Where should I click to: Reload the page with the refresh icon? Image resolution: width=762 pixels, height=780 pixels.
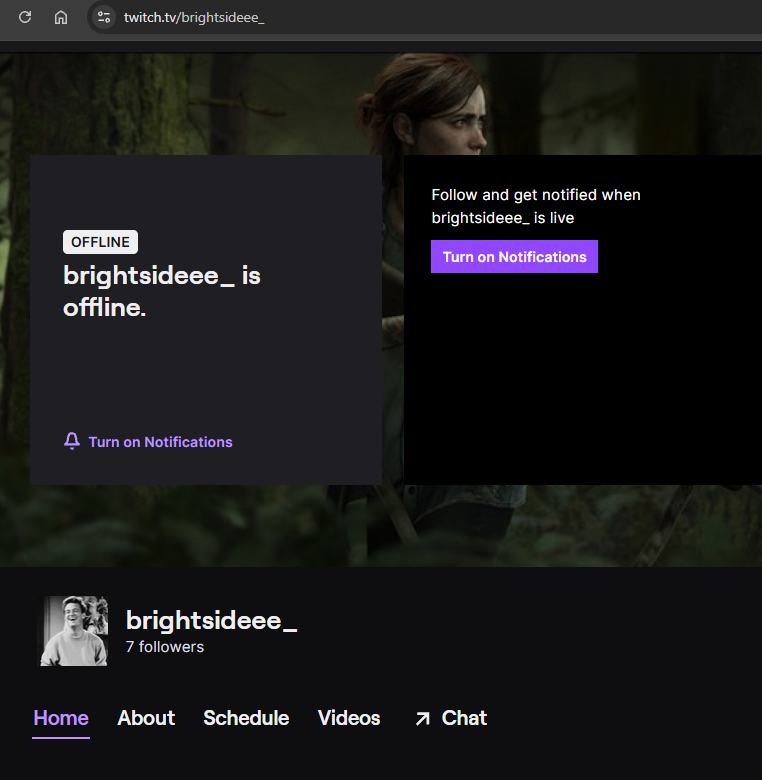tap(25, 17)
